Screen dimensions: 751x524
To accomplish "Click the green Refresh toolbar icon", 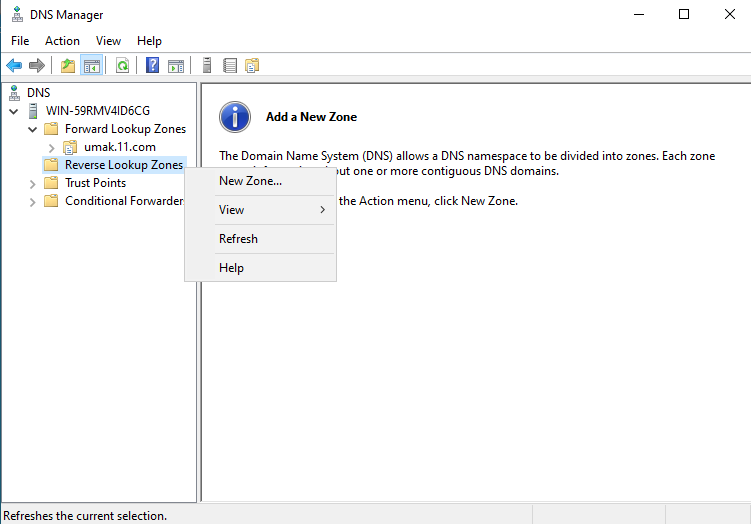I will pos(123,65).
